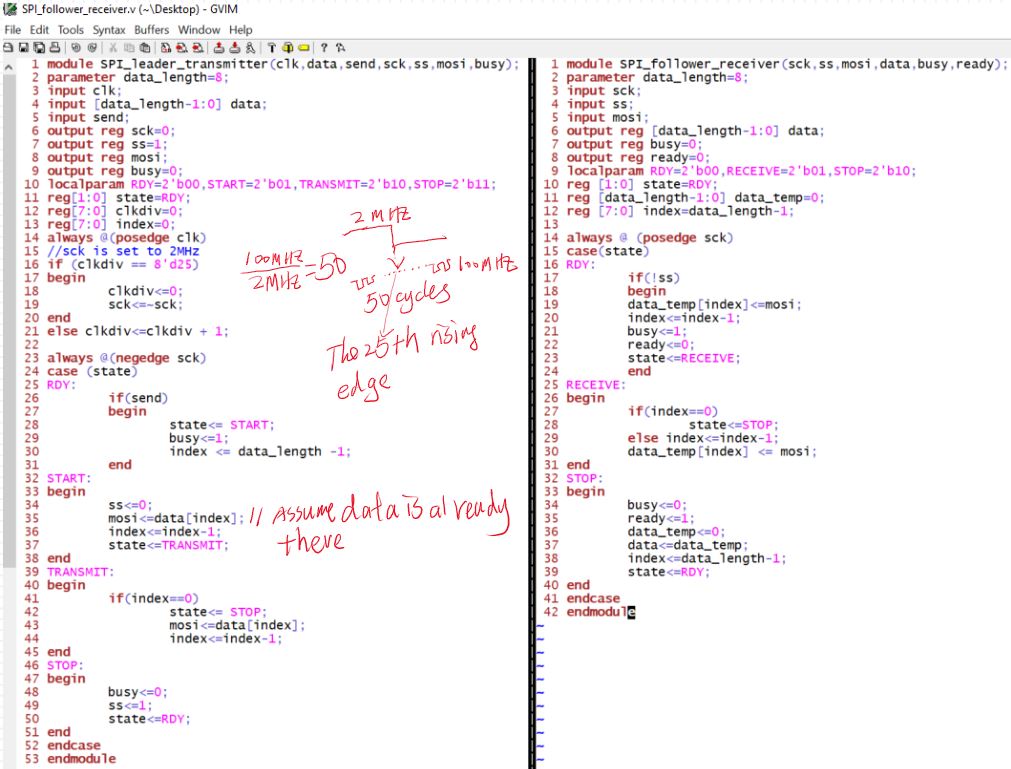The height and width of the screenshot is (769, 1011).
Task: Click the Save current file icon
Action: pos(23,48)
